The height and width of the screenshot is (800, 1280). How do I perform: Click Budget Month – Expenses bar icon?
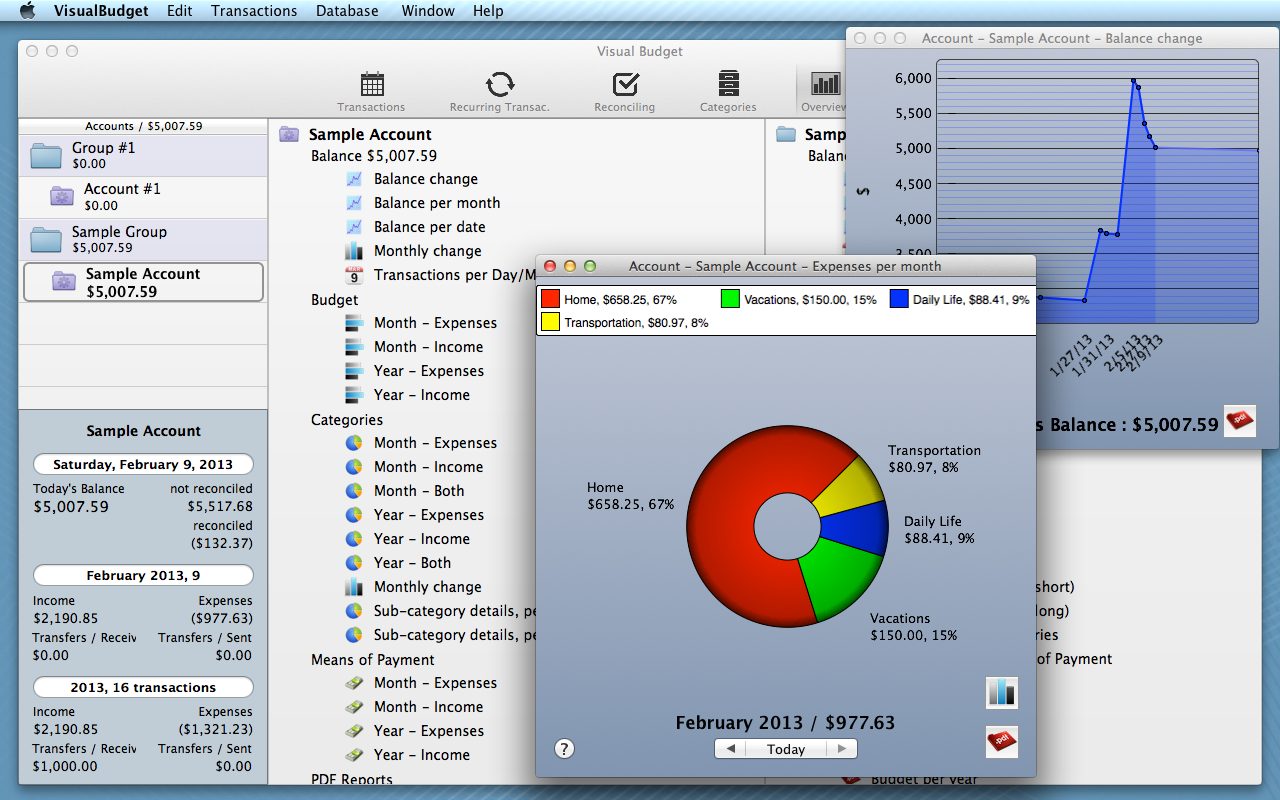353,323
